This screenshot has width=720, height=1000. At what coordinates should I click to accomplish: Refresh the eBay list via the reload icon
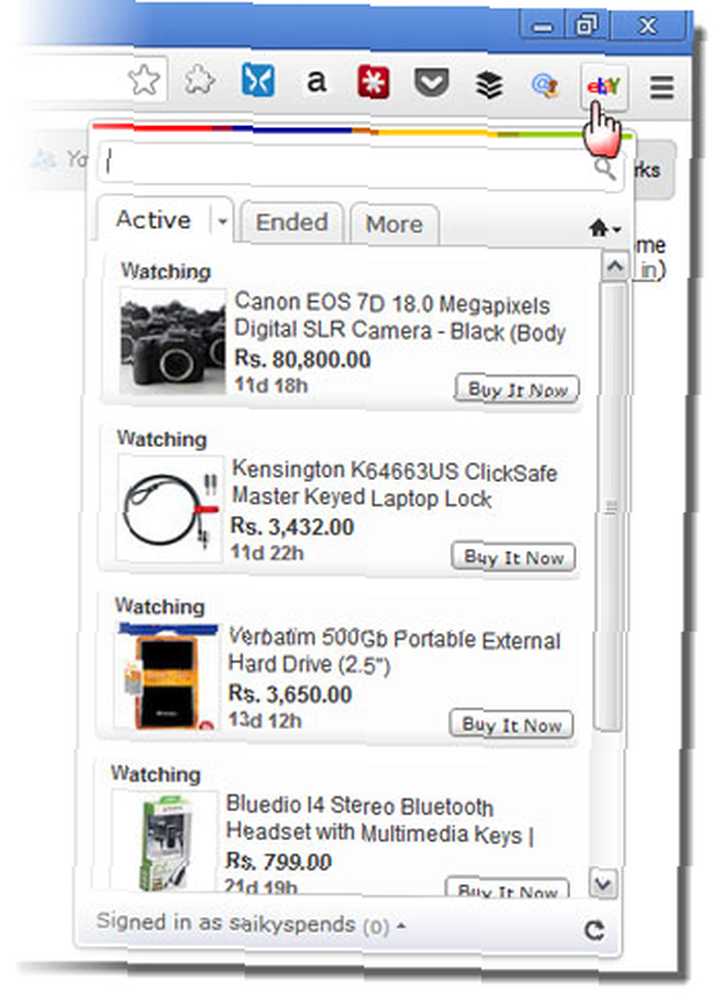(594, 930)
